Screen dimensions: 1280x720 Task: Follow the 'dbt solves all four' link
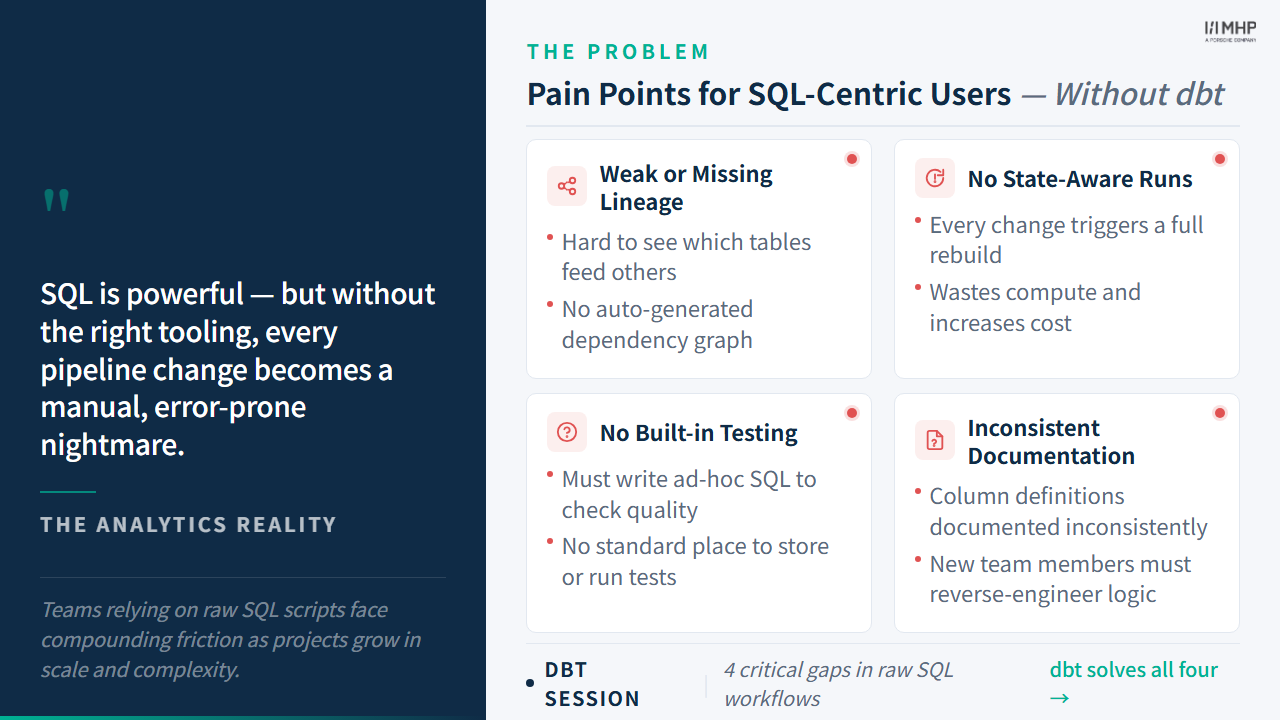coord(1134,683)
